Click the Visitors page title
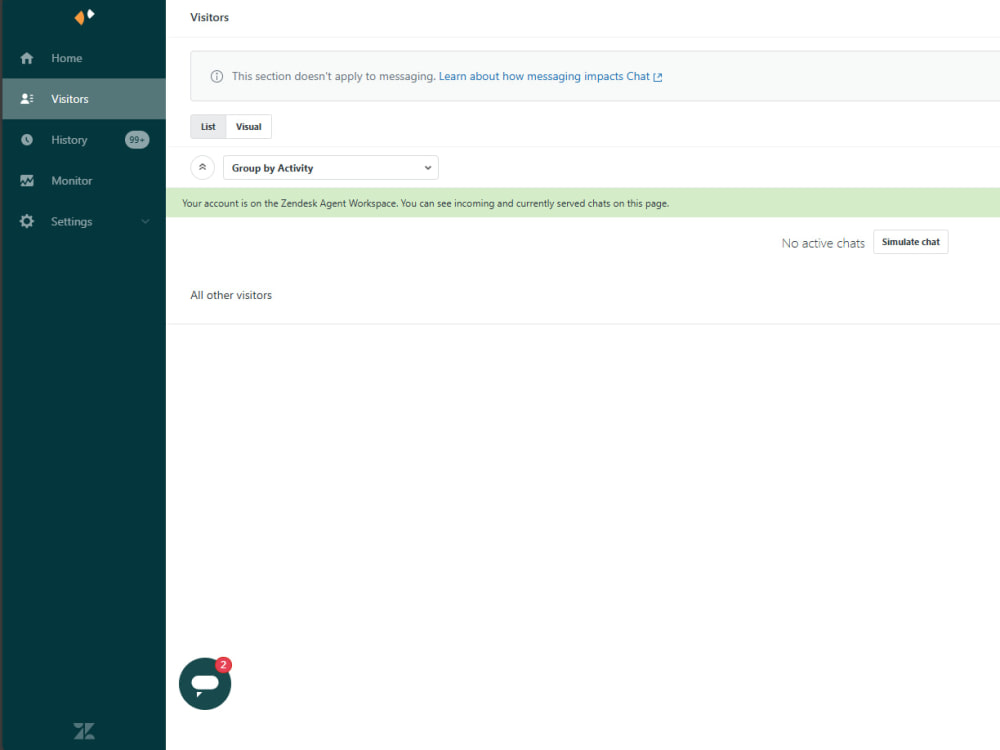 209,17
